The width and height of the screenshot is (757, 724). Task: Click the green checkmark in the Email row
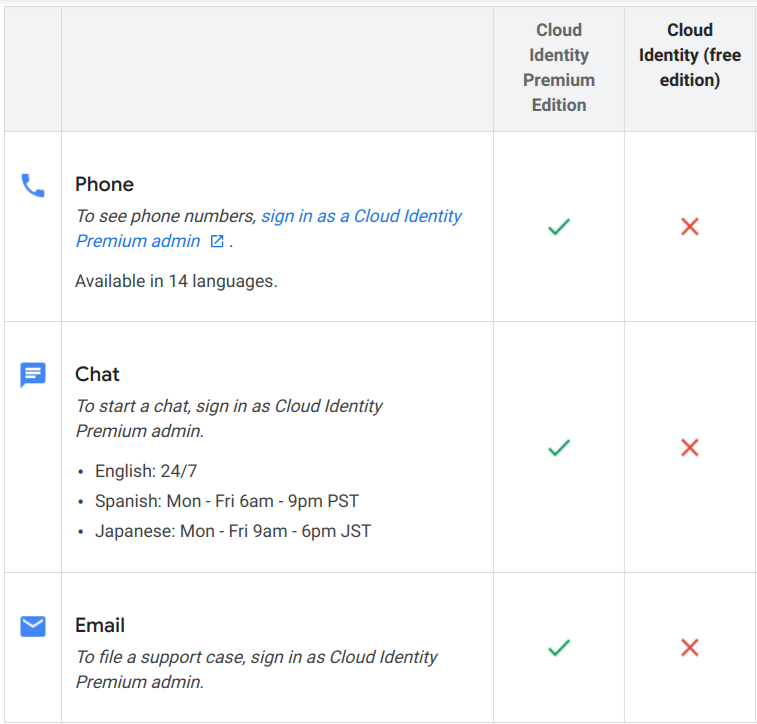[559, 648]
